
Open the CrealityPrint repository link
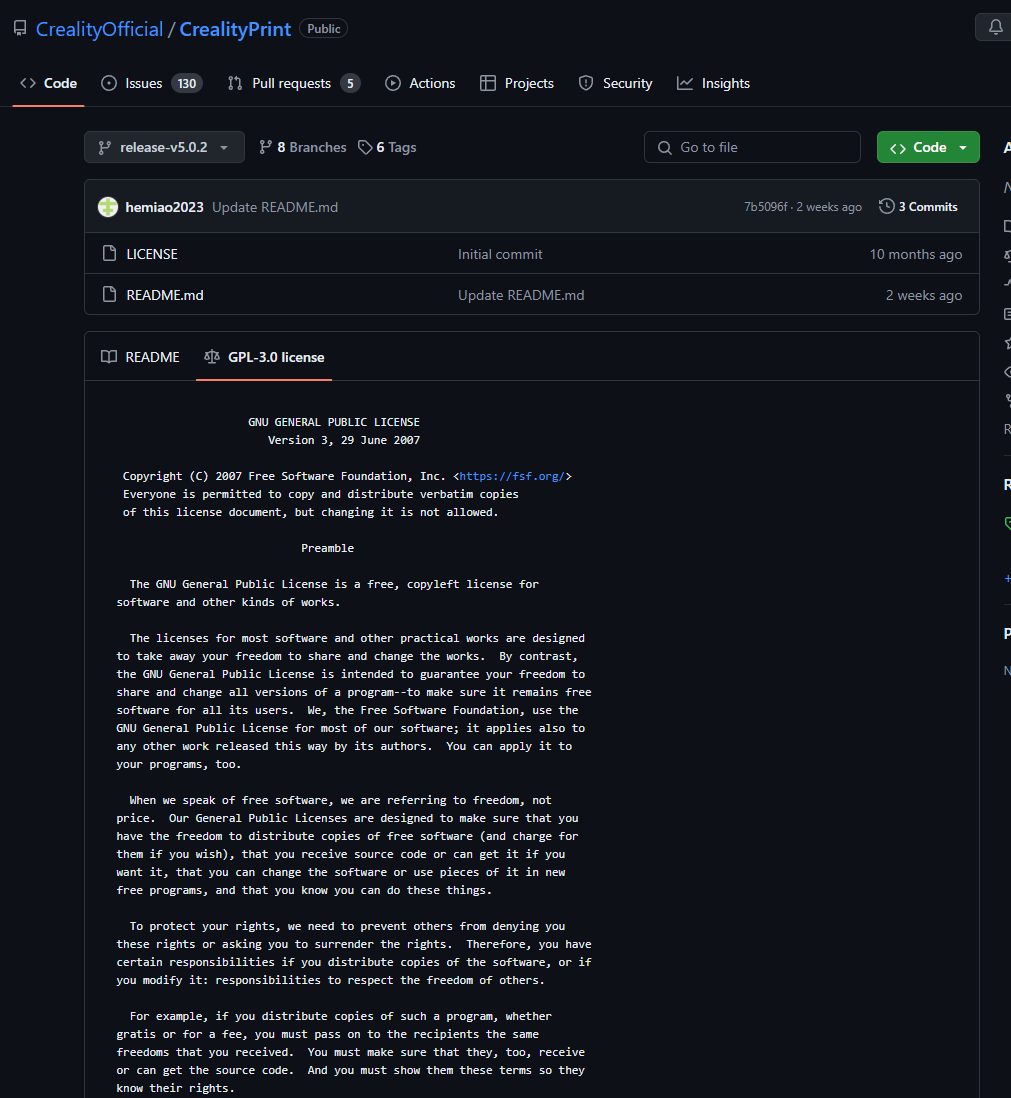235,29
